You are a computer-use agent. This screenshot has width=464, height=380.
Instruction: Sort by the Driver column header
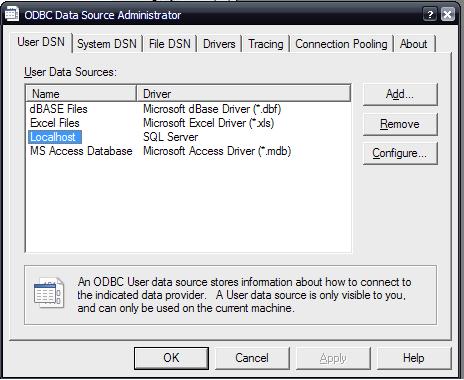coord(244,94)
